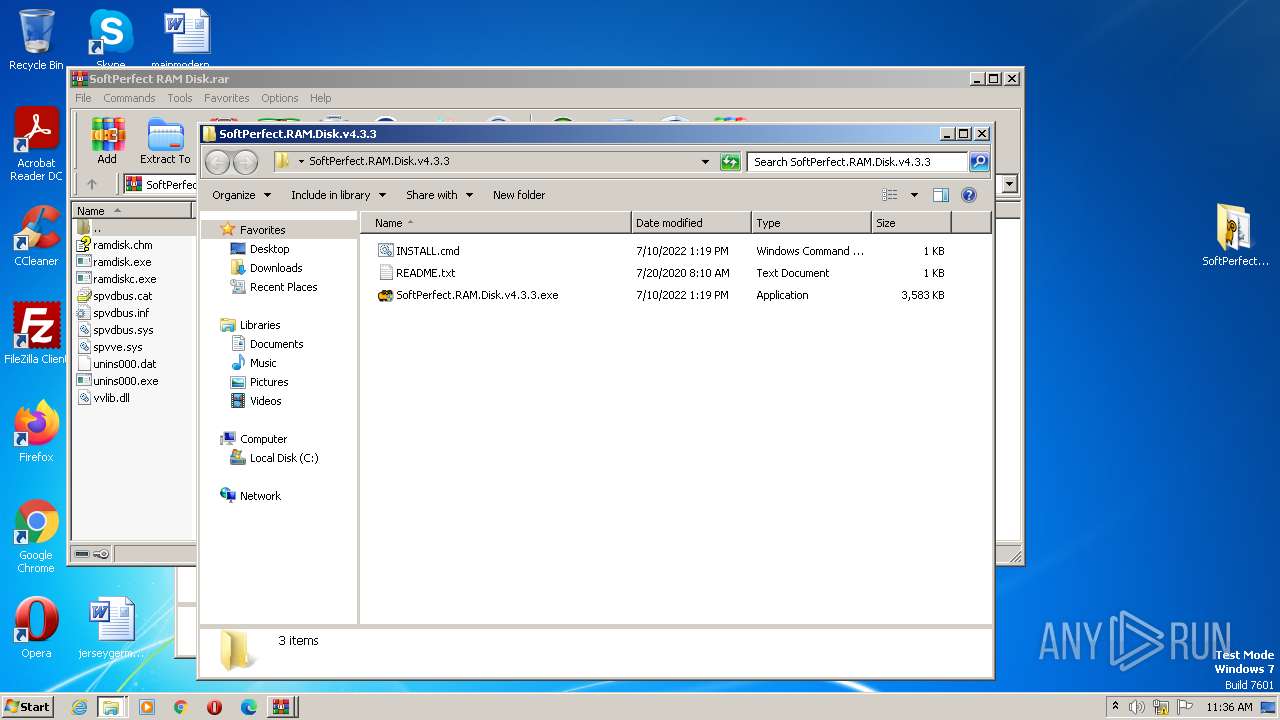Sort by Date modified column
This screenshot has height=720, width=1280.
point(691,223)
